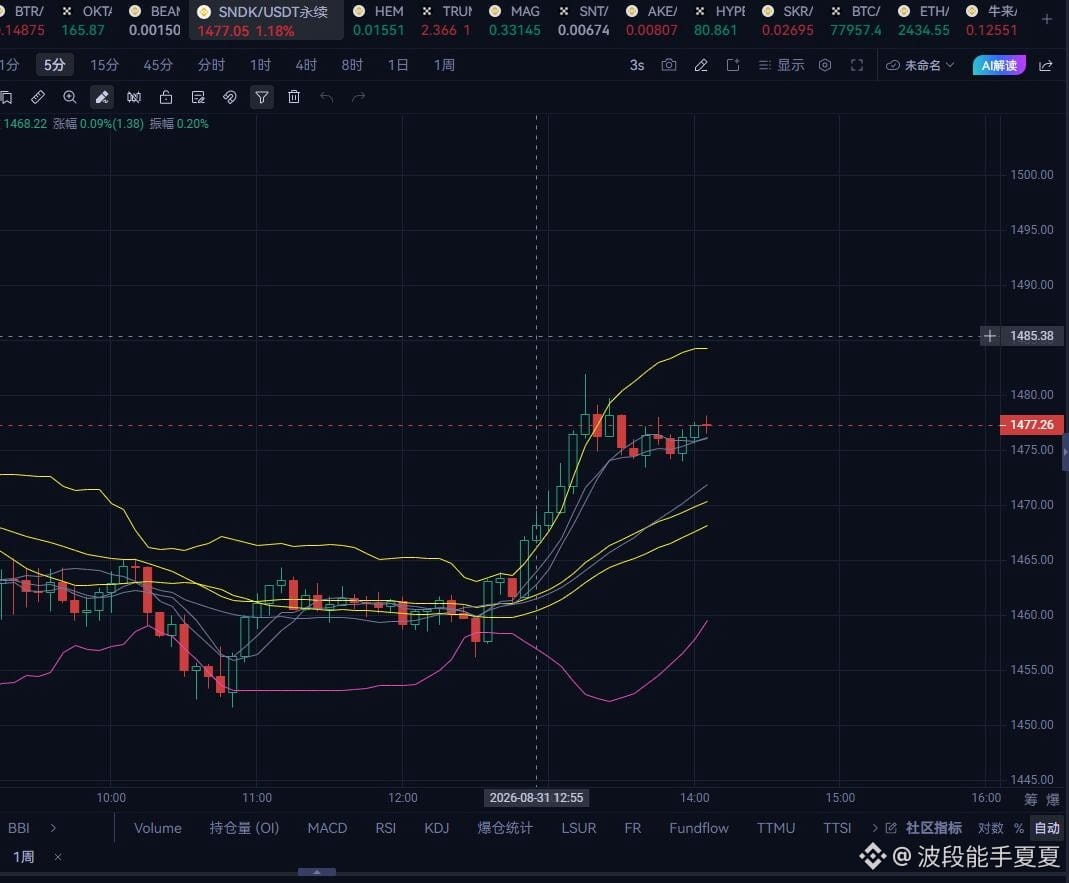Enable the Fundflow indicator
Viewport: 1069px width, 883px height.
(699, 828)
